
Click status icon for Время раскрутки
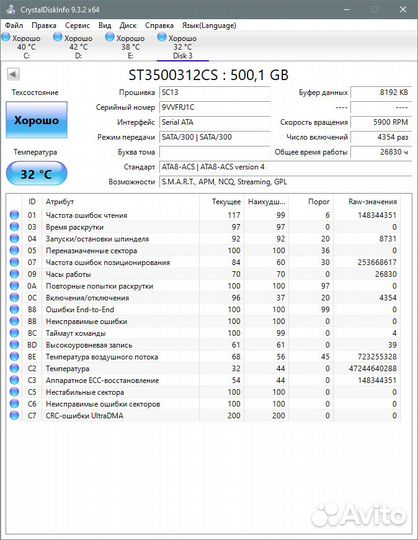point(14,227)
